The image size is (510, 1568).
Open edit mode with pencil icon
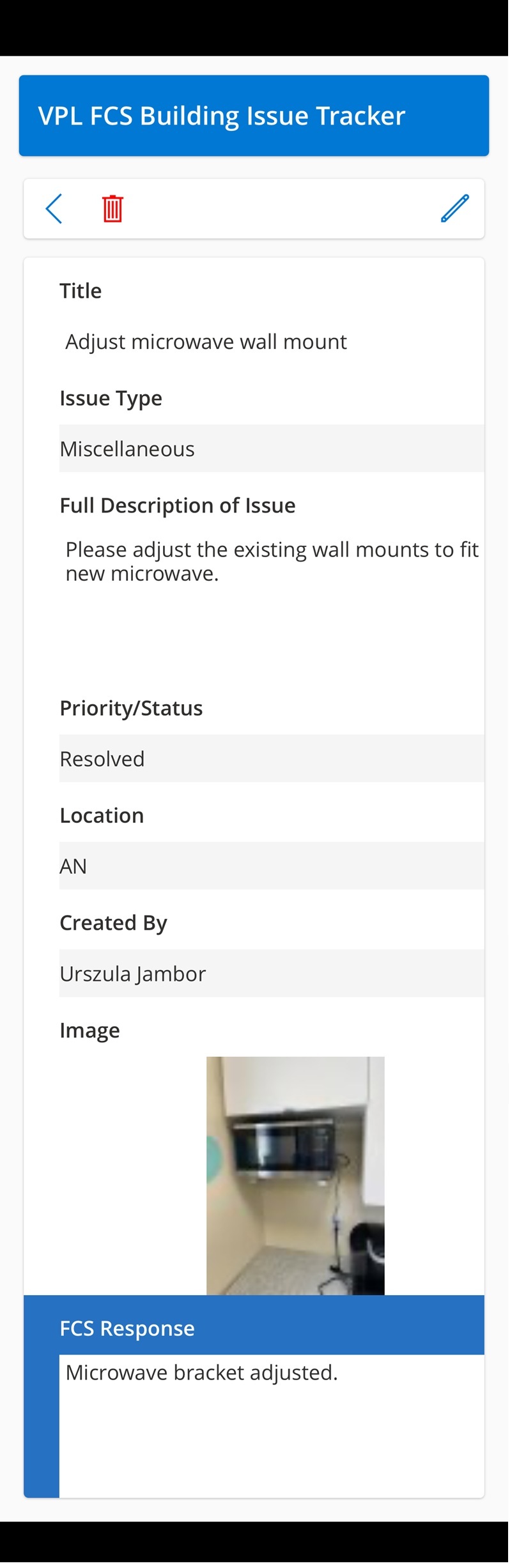(454, 209)
